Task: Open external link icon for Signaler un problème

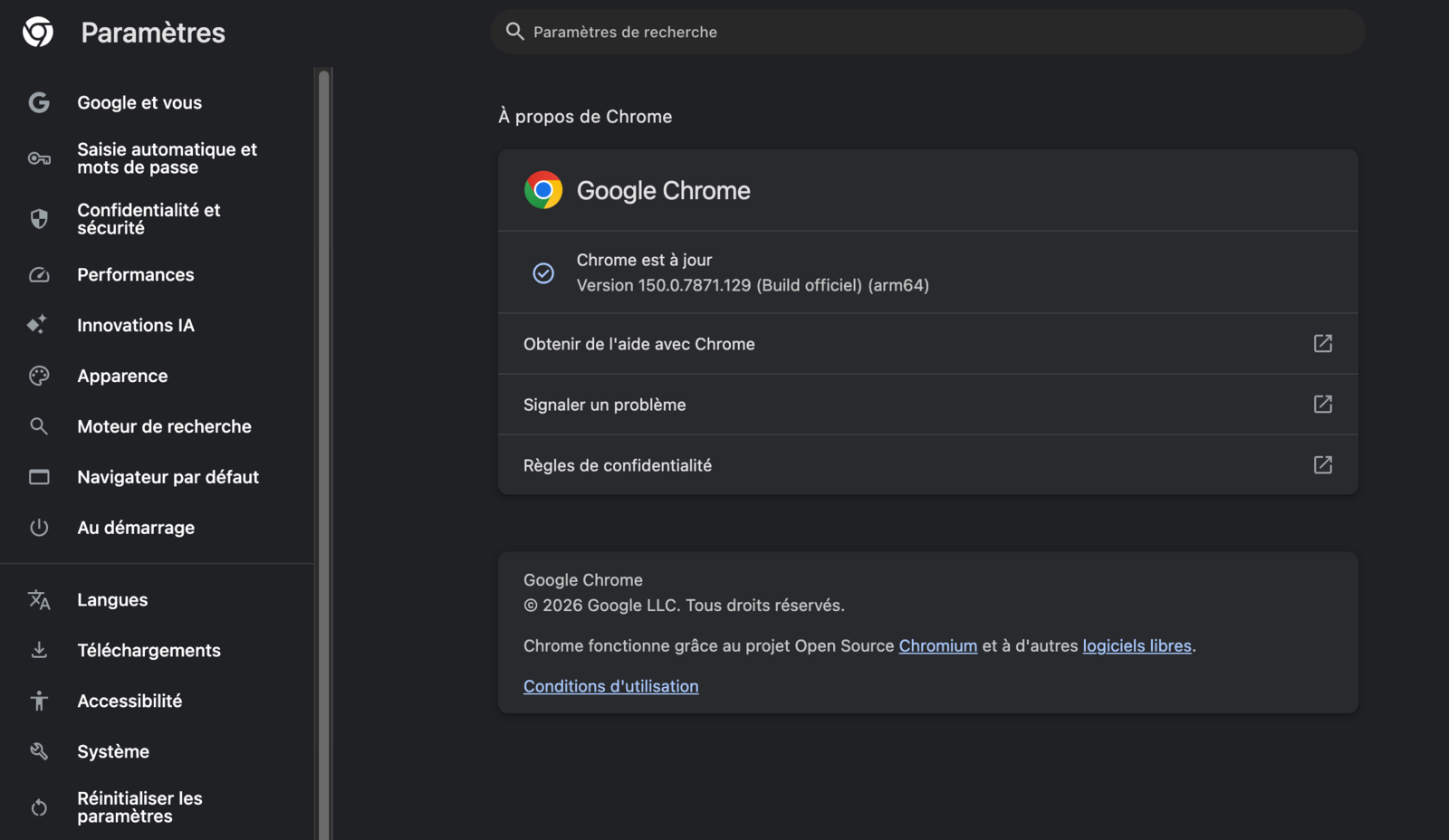Action: (1323, 404)
